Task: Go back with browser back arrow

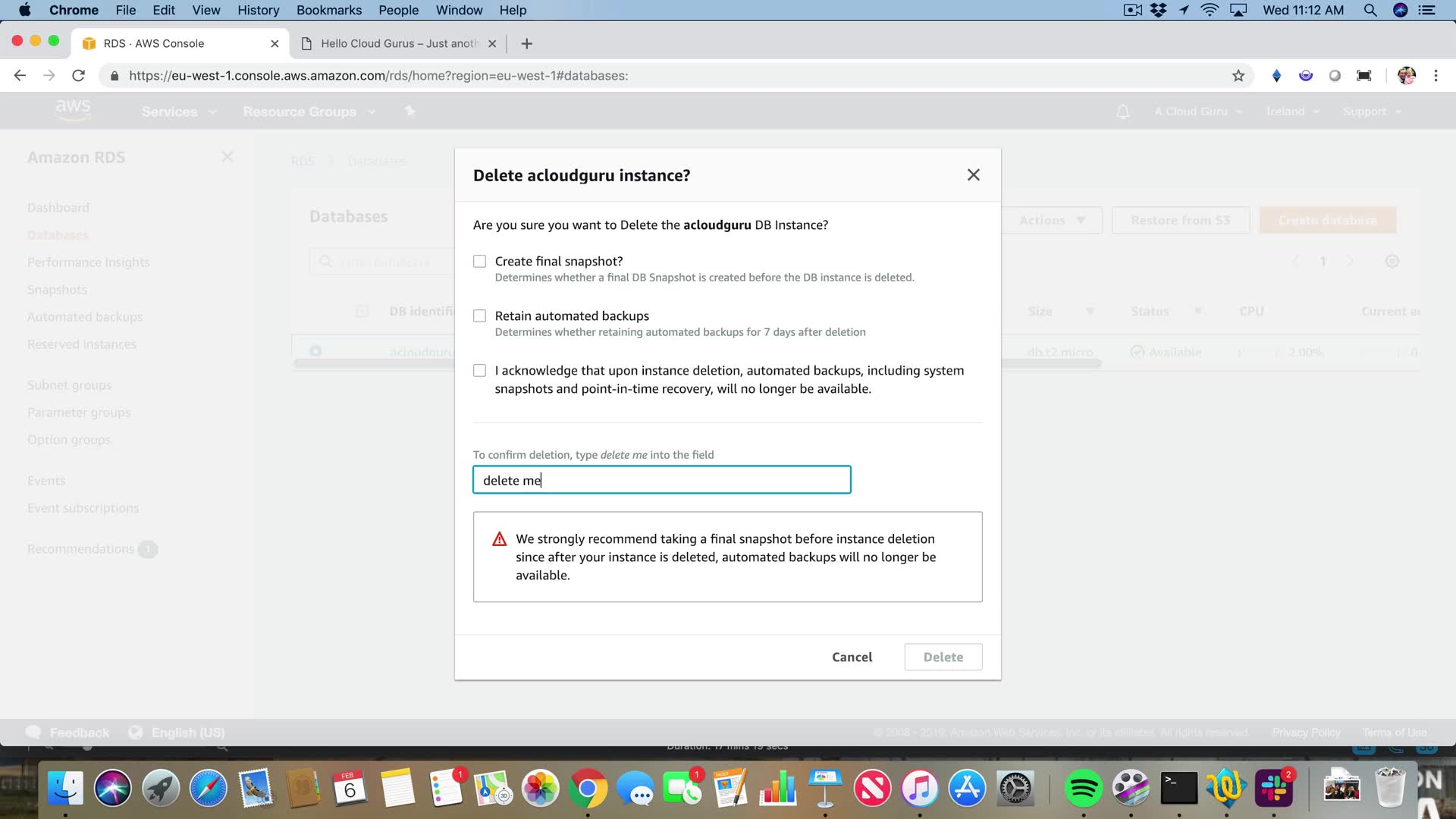Action: (x=20, y=76)
